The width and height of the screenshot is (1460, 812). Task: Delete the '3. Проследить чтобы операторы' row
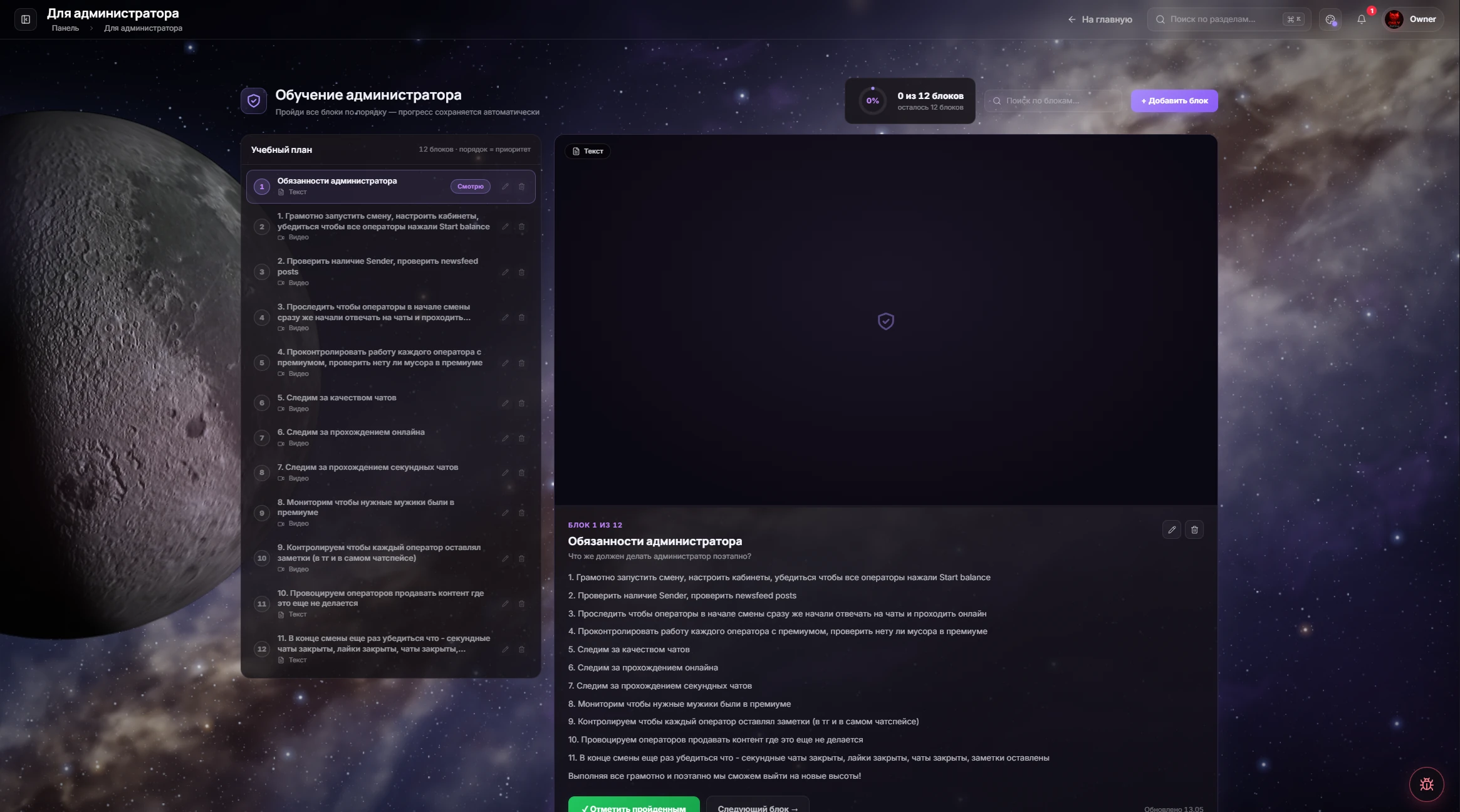521,318
